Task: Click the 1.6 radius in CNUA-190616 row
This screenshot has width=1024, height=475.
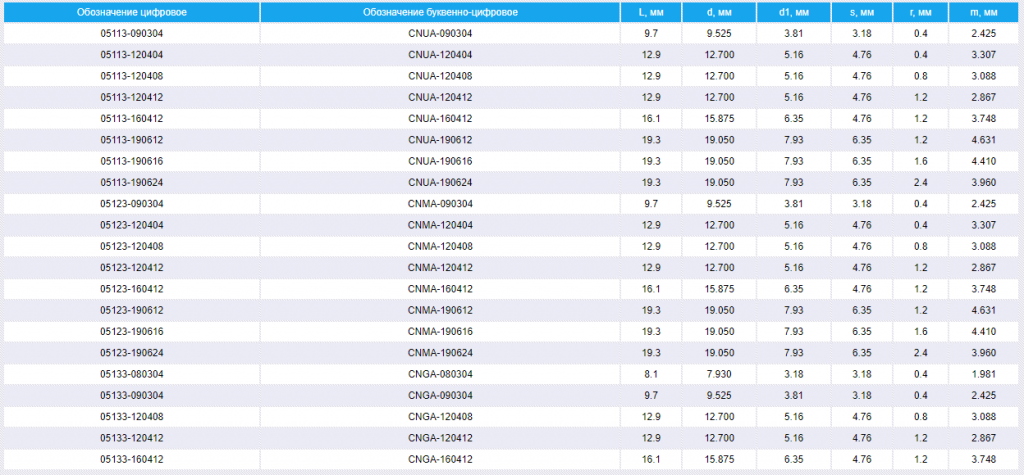Action: click(x=921, y=161)
